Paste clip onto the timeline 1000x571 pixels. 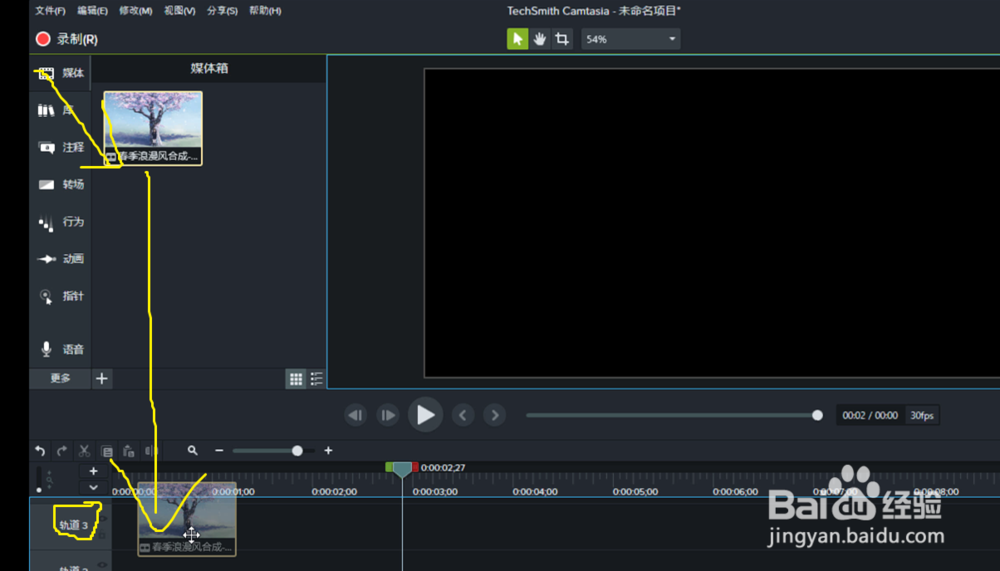point(128,451)
